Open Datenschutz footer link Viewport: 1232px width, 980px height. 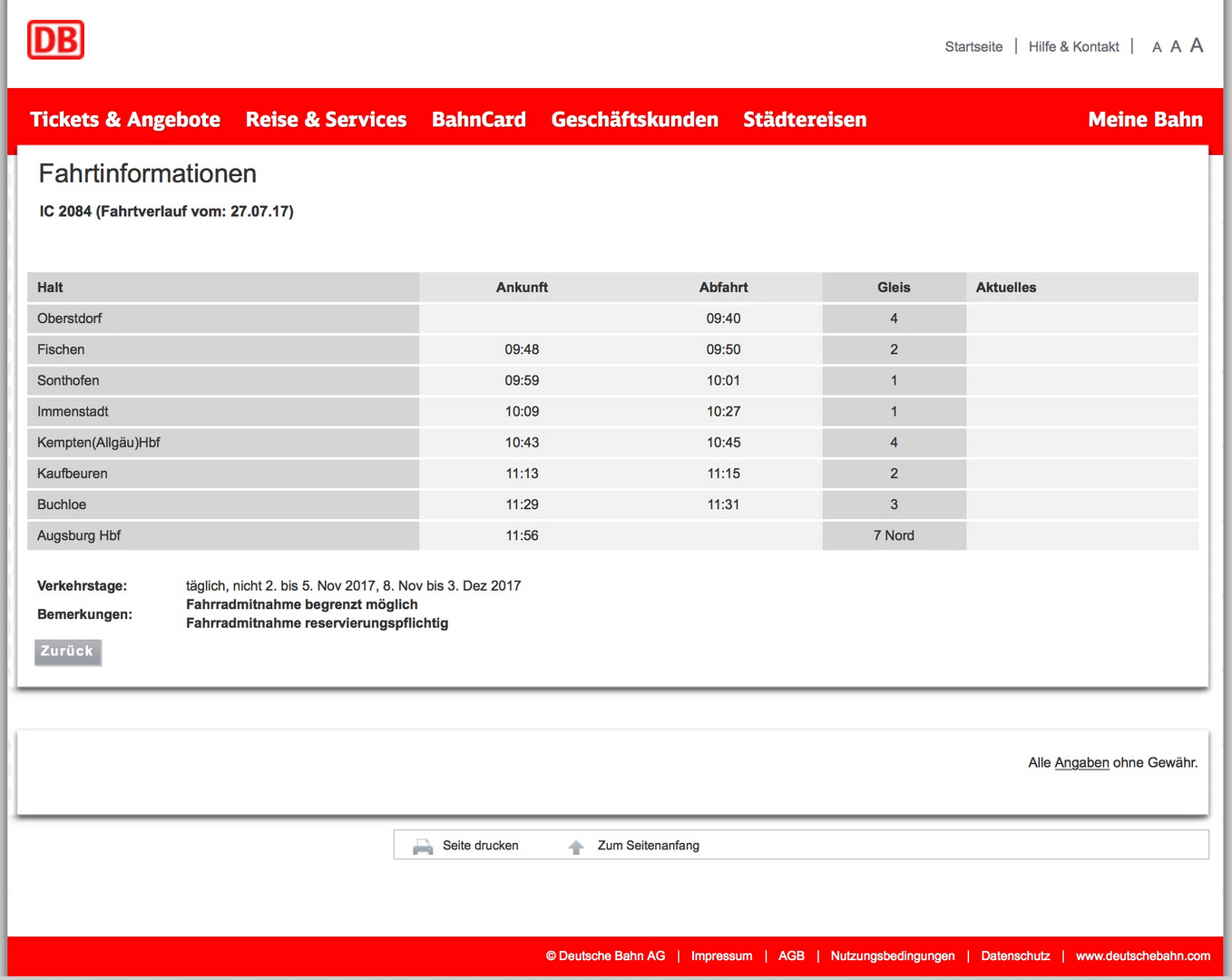(1015, 956)
